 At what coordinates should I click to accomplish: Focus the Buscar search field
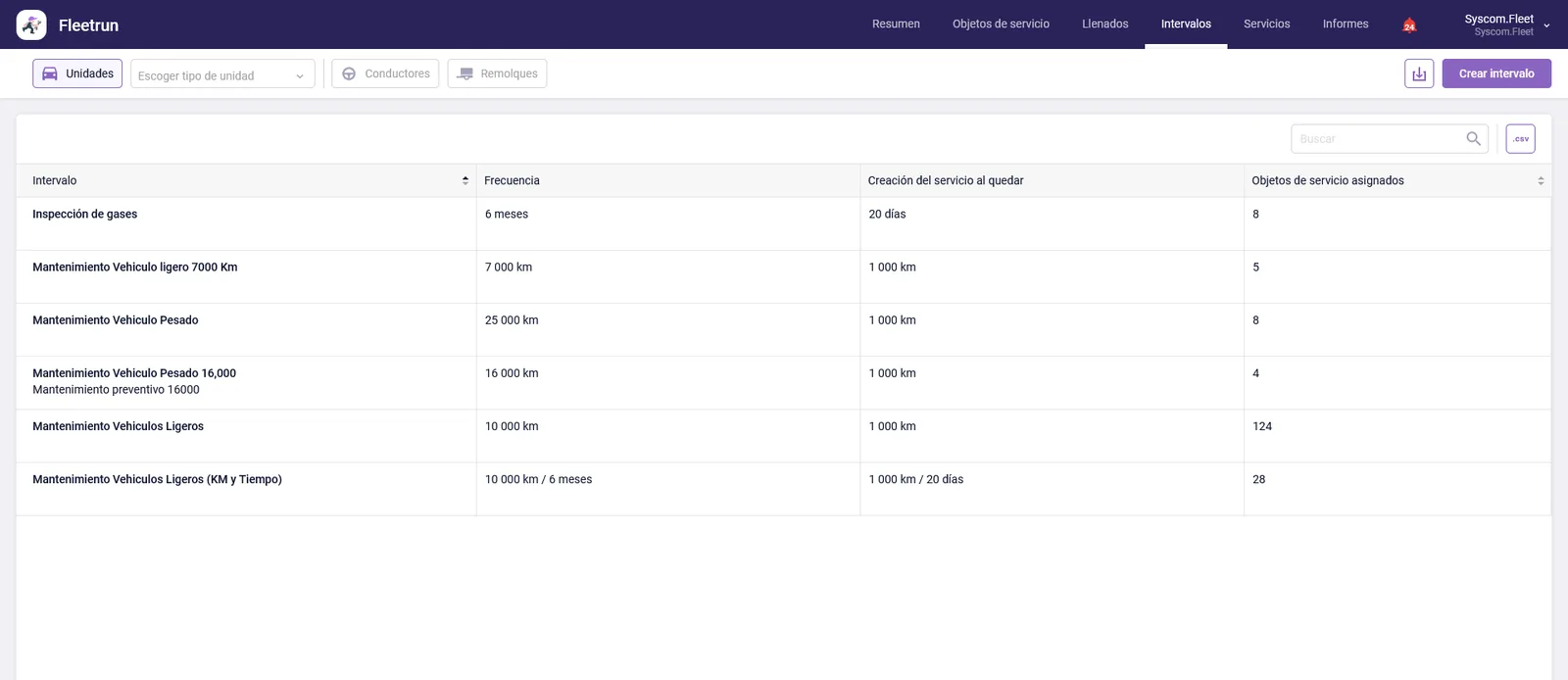pos(1380,139)
